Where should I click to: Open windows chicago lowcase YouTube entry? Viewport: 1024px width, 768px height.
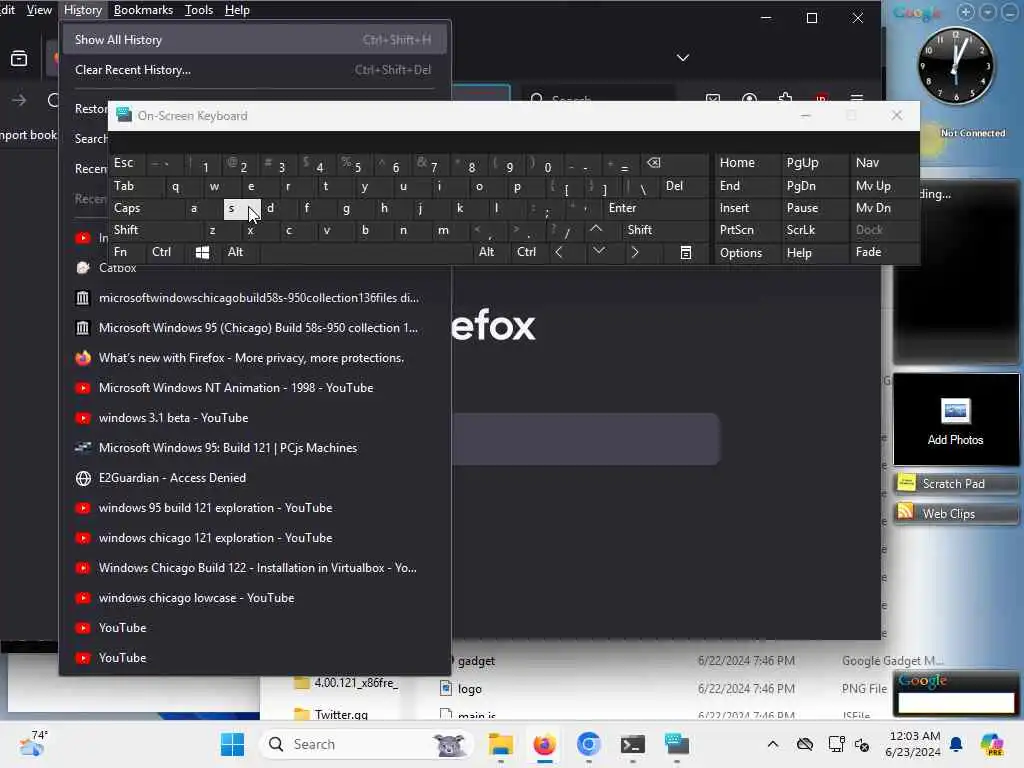(255, 598)
